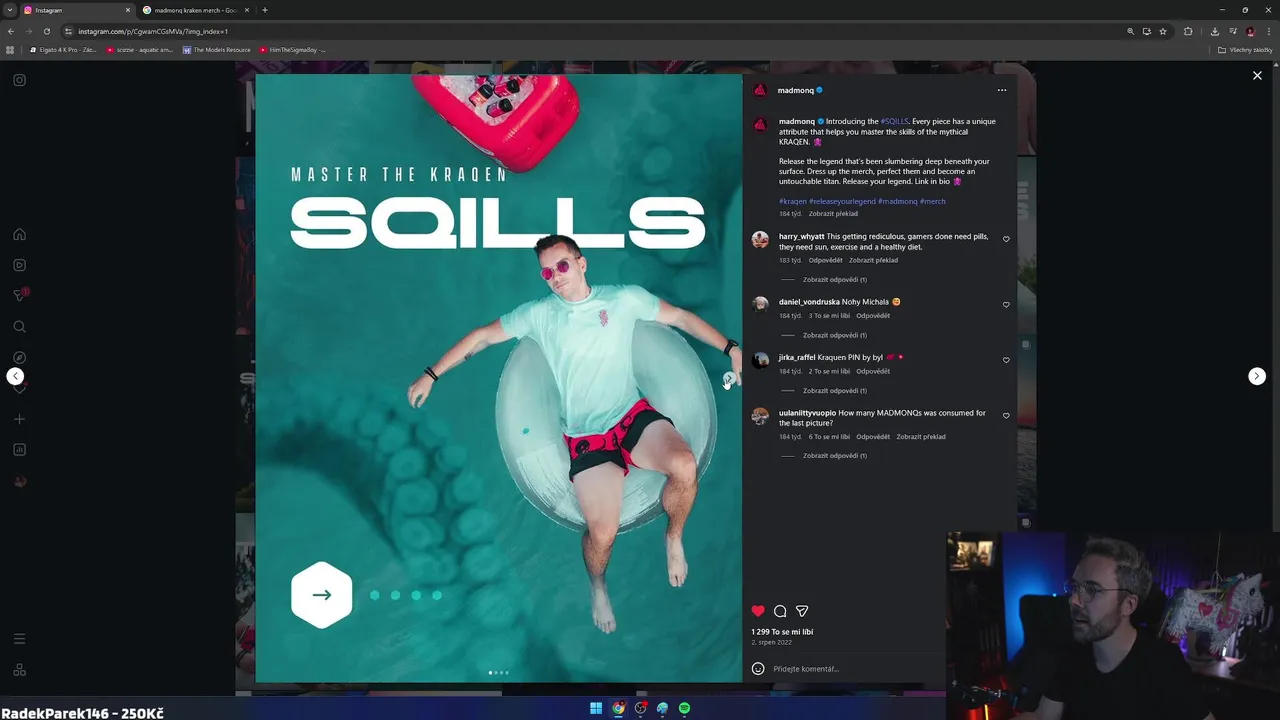This screenshot has width=1280, height=720.
Task: Click the install app icon in the address bar
Action: tap(1146, 31)
